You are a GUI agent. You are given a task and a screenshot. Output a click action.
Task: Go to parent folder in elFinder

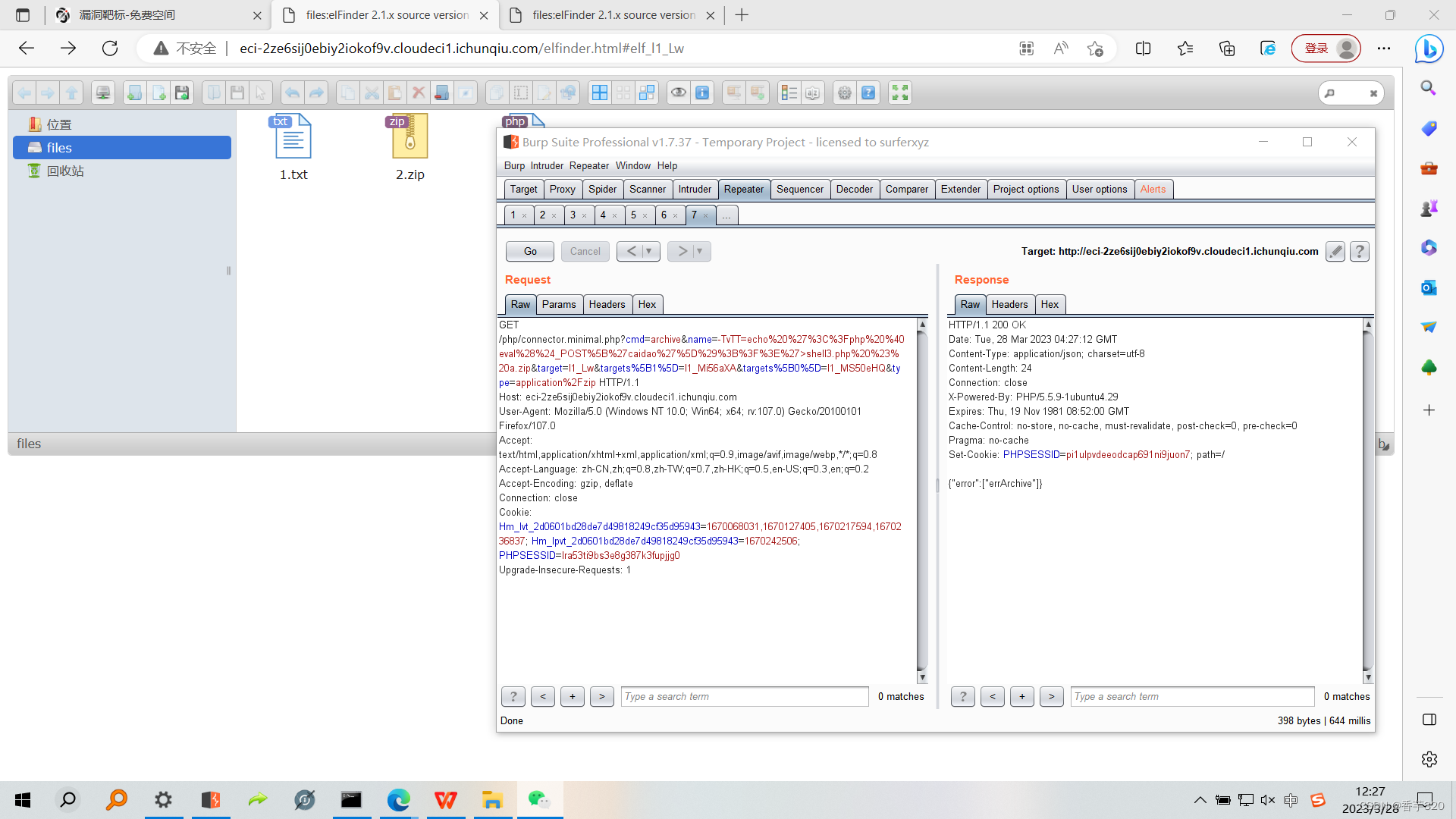coord(71,93)
